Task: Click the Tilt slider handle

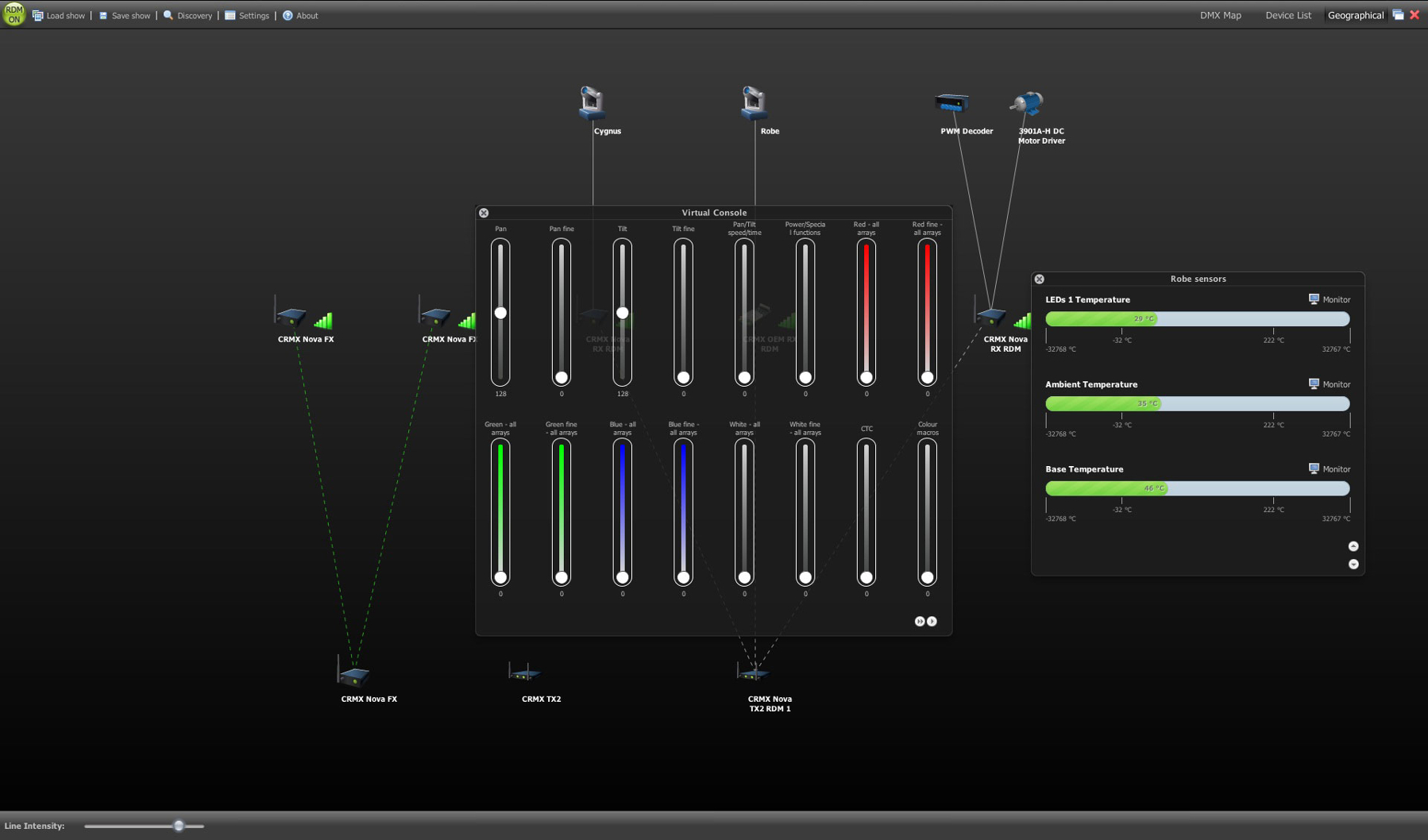Action: pyautogui.click(x=623, y=313)
